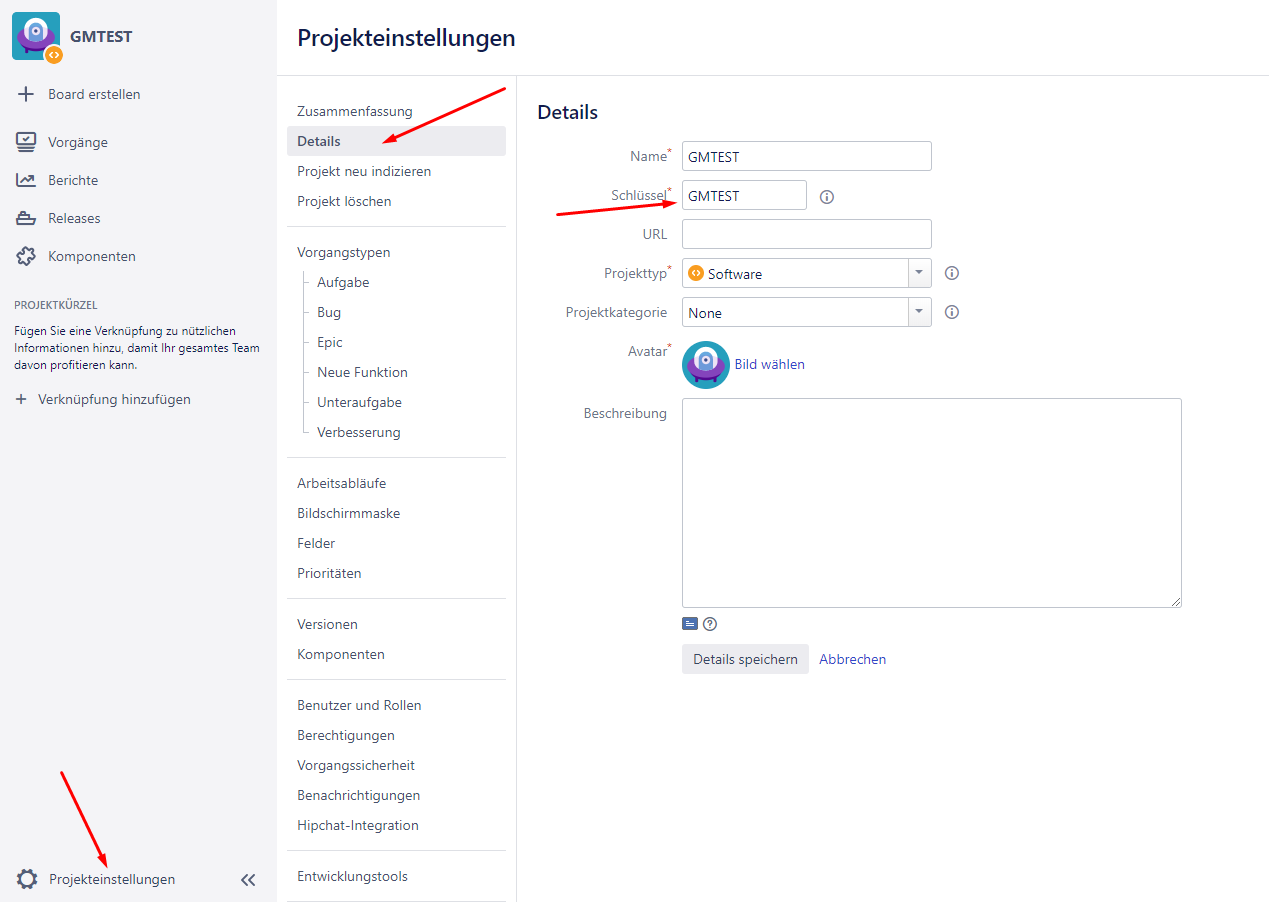Expand the Projektkategorie None dropdown
This screenshot has width=1269, height=902.
coord(919,312)
